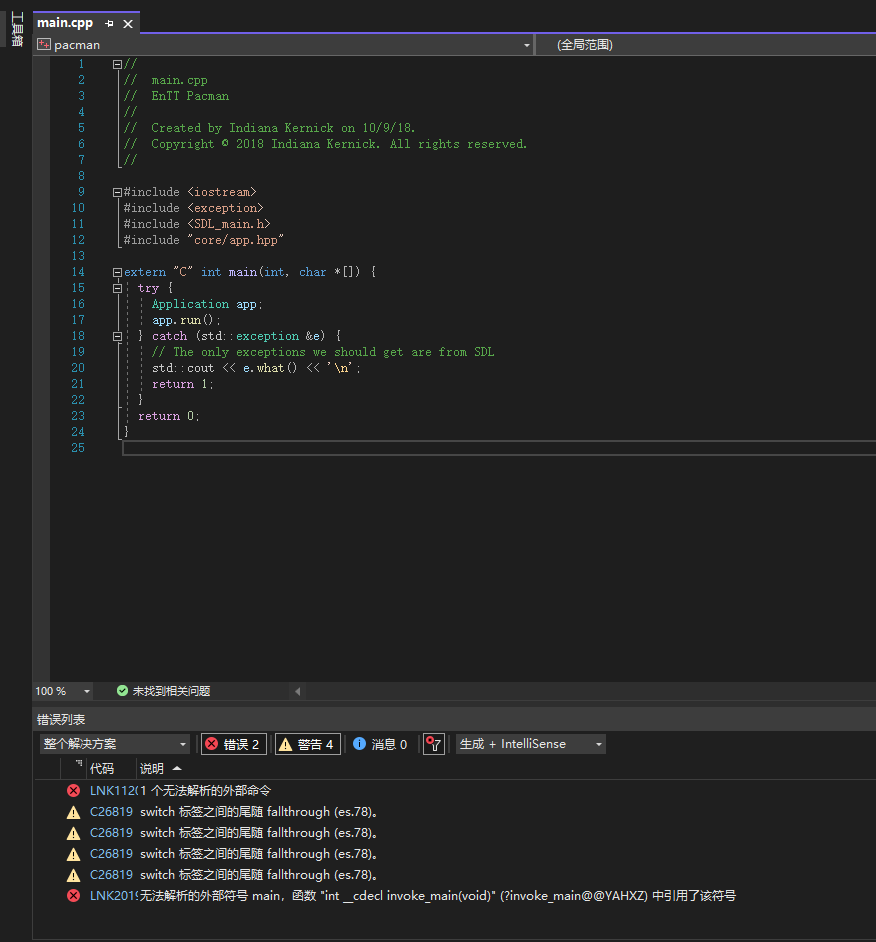Viewport: 876px width, 942px height.
Task: Click the #include <SDL_main.h> line
Action: click(x=197, y=224)
